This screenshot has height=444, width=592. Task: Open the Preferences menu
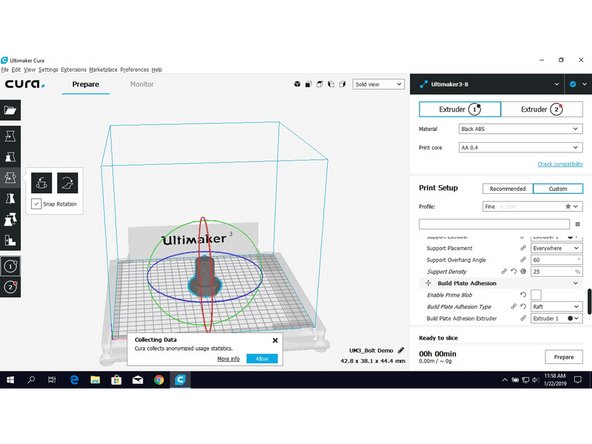pyautogui.click(x=134, y=70)
